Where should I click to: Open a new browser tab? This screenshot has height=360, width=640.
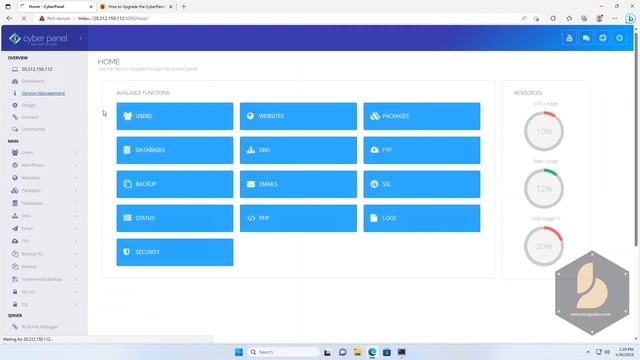[x=184, y=7]
